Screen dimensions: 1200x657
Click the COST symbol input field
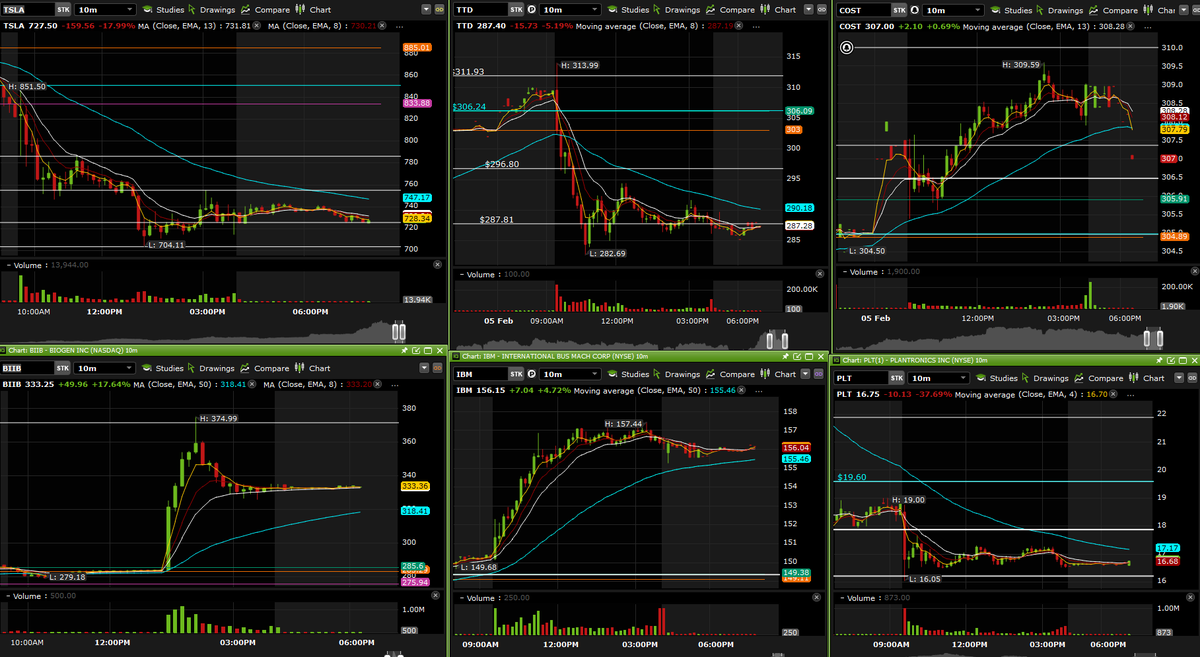pyautogui.click(x=864, y=10)
